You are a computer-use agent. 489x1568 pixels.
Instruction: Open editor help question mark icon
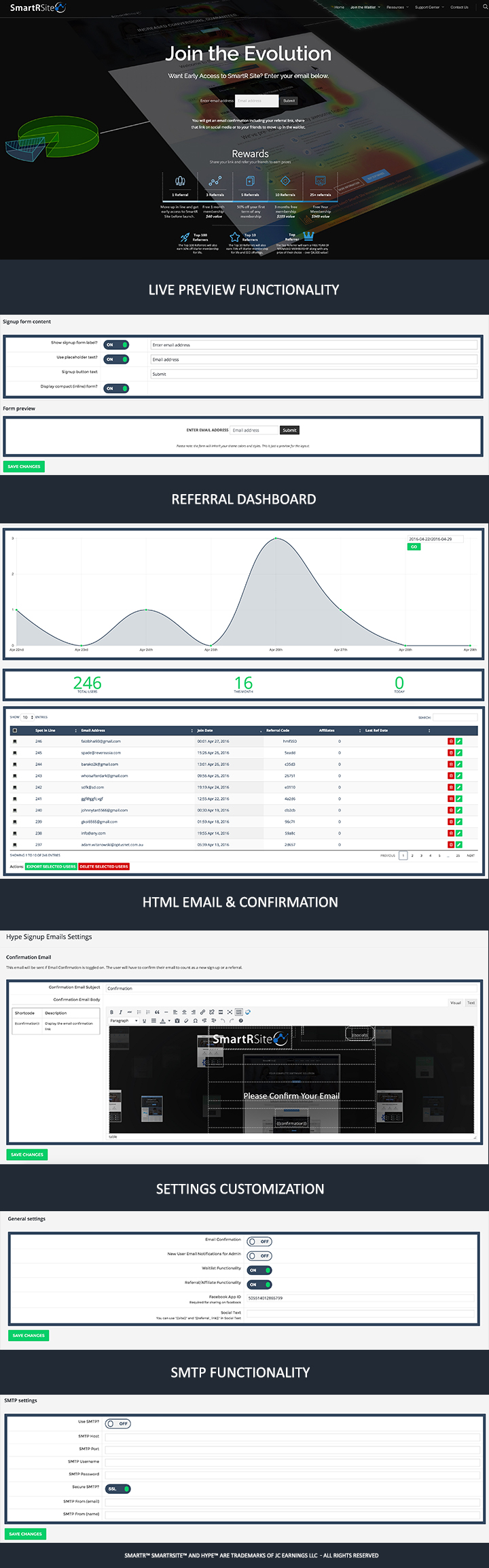click(x=240, y=1020)
